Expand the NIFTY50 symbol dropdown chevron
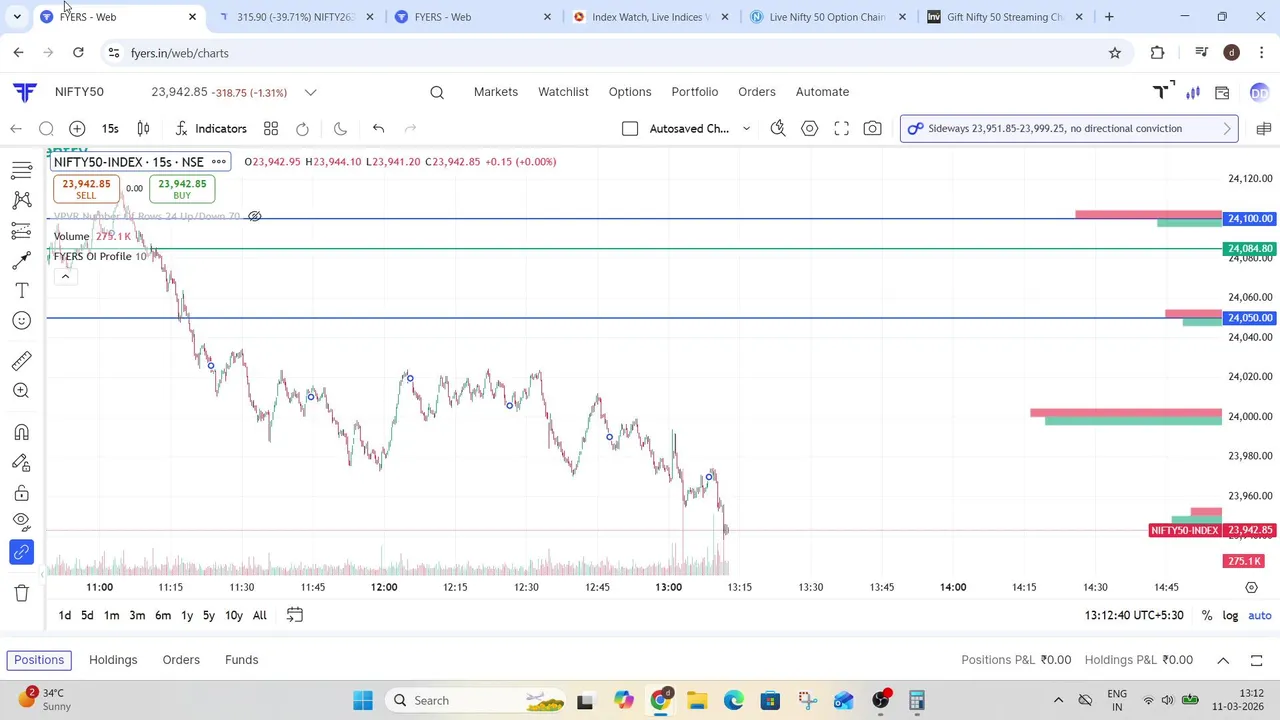1280x720 pixels. (x=310, y=92)
